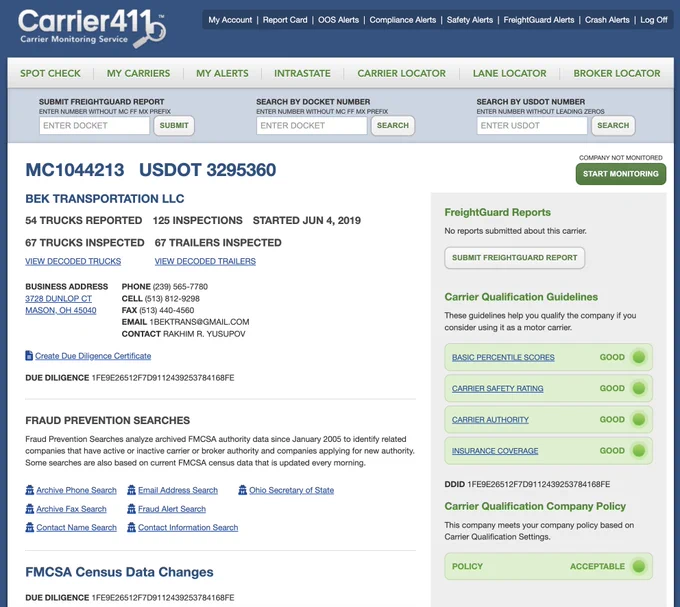
Task: Open Report Card in the top menu
Action: click(x=285, y=20)
